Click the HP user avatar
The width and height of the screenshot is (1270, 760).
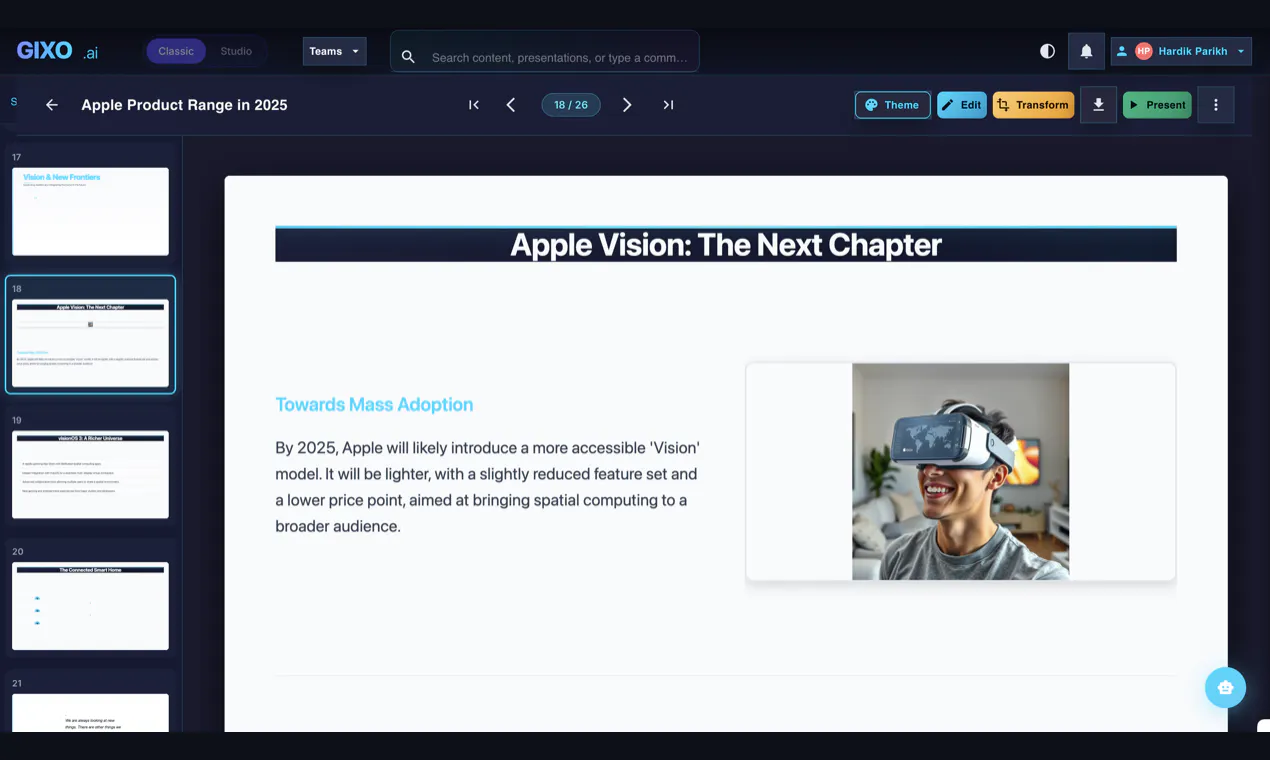click(1144, 51)
